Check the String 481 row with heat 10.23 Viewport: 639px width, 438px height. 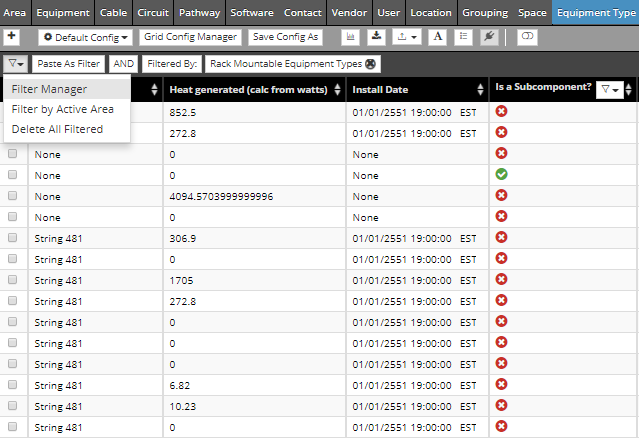pos(13,405)
